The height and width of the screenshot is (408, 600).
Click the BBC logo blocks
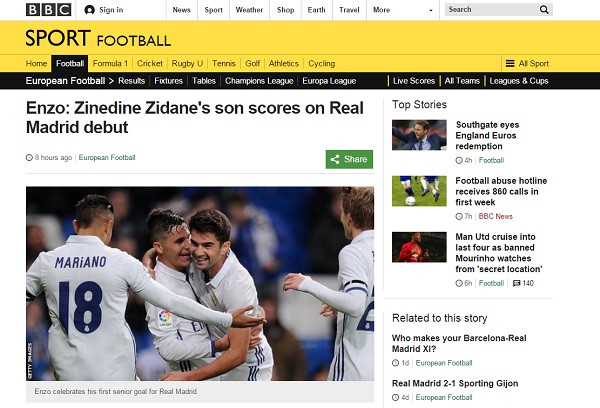[45, 9]
